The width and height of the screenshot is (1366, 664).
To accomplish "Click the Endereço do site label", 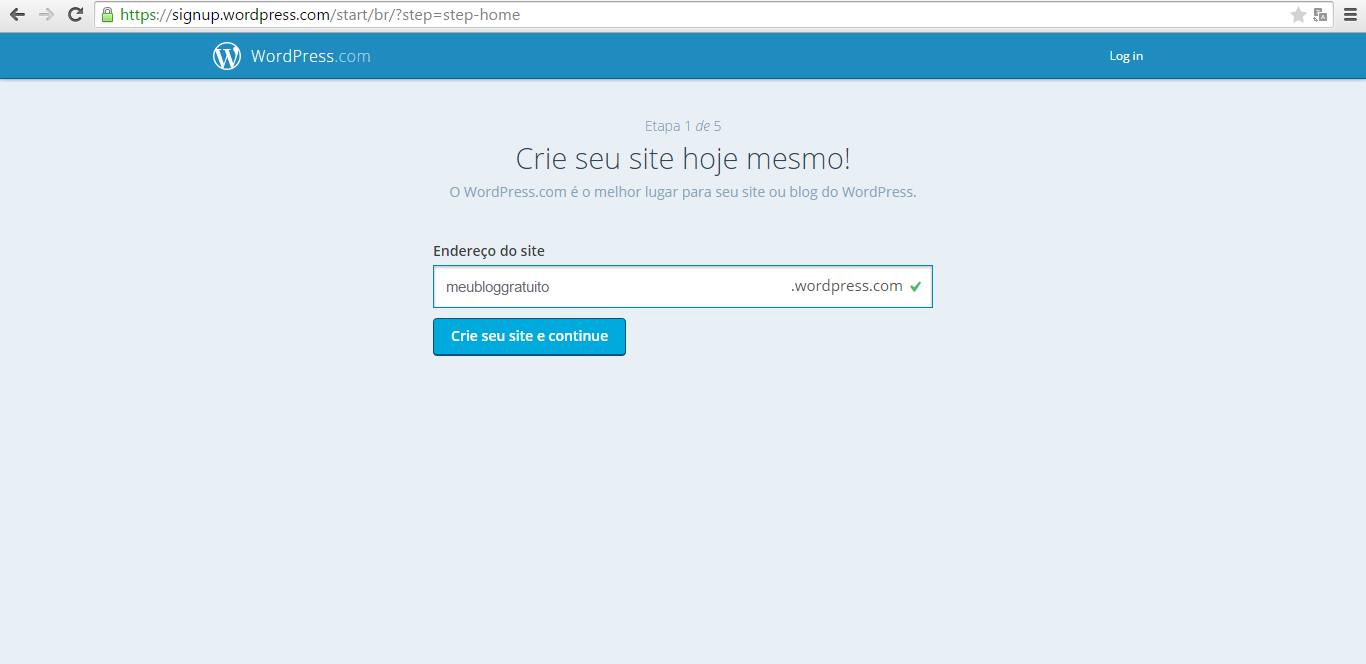I will point(489,251).
